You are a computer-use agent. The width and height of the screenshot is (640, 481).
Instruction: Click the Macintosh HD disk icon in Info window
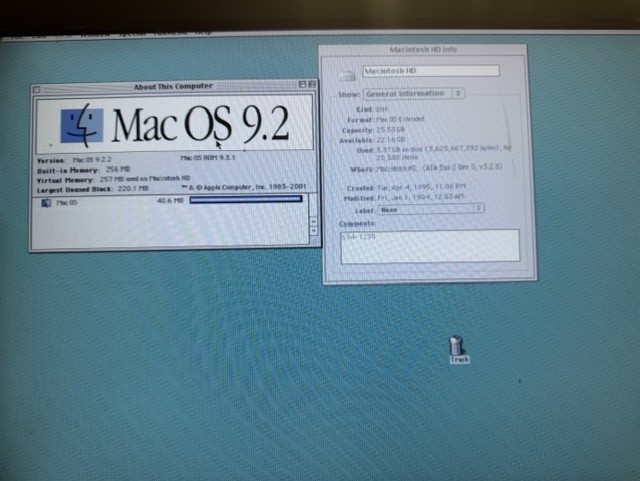pos(347,75)
